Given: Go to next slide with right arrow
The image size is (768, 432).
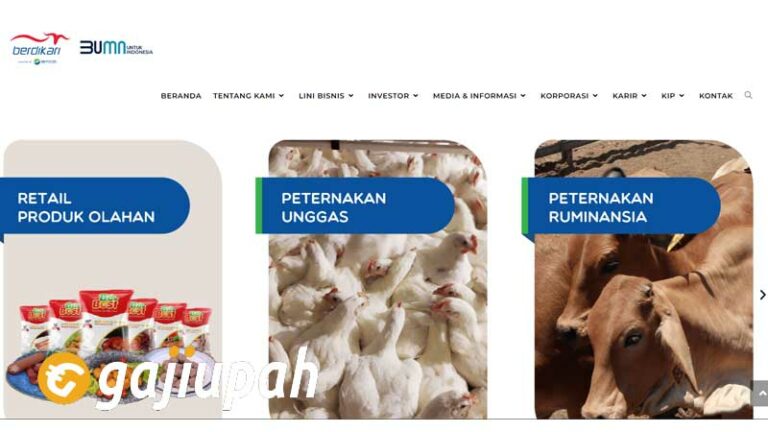Looking at the screenshot, I should (x=762, y=295).
